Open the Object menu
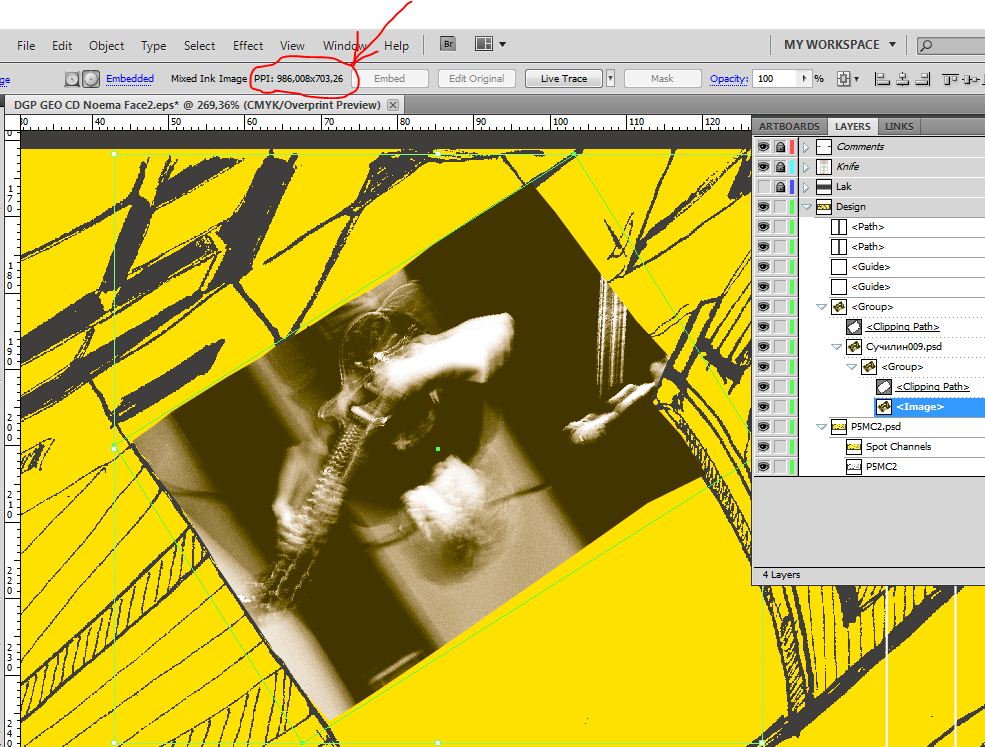The width and height of the screenshot is (985, 747). click(x=106, y=46)
